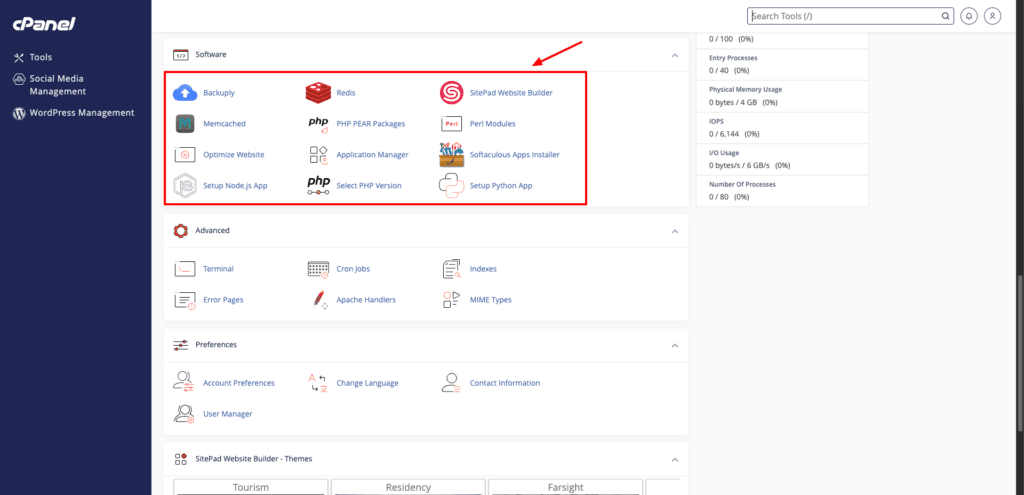This screenshot has width=1024, height=495.
Task: Open the SitePad Website Builder icon
Action: pyautogui.click(x=451, y=93)
